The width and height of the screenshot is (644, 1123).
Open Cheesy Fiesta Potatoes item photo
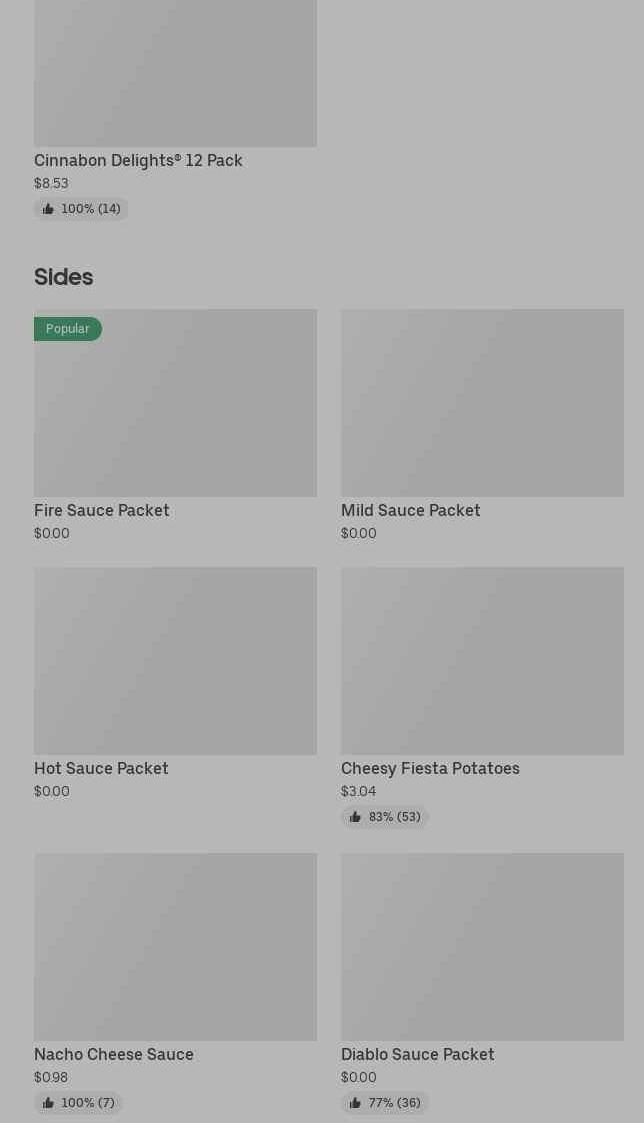point(482,660)
